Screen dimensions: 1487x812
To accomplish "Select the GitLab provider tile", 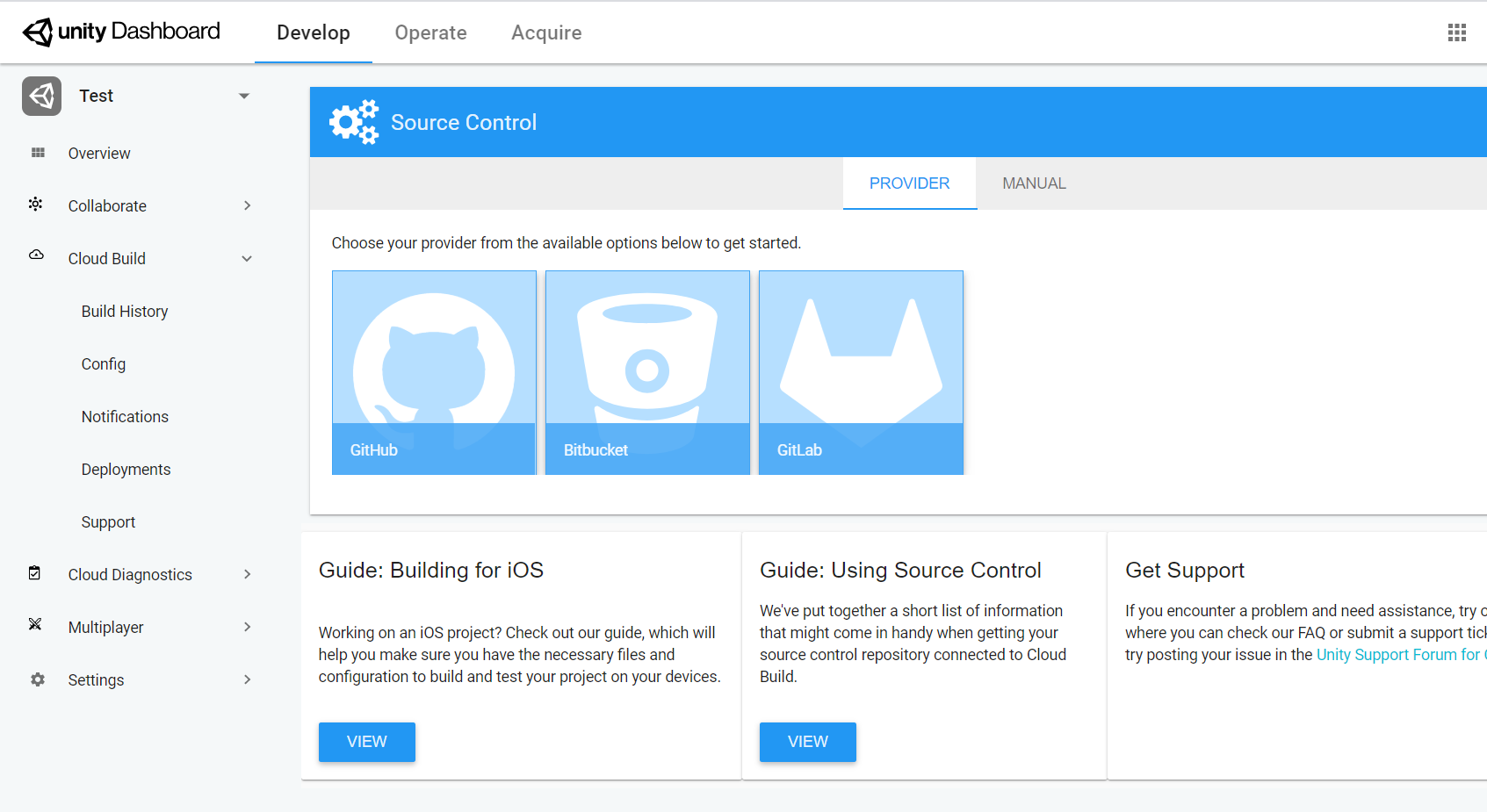I will pyautogui.click(x=861, y=373).
